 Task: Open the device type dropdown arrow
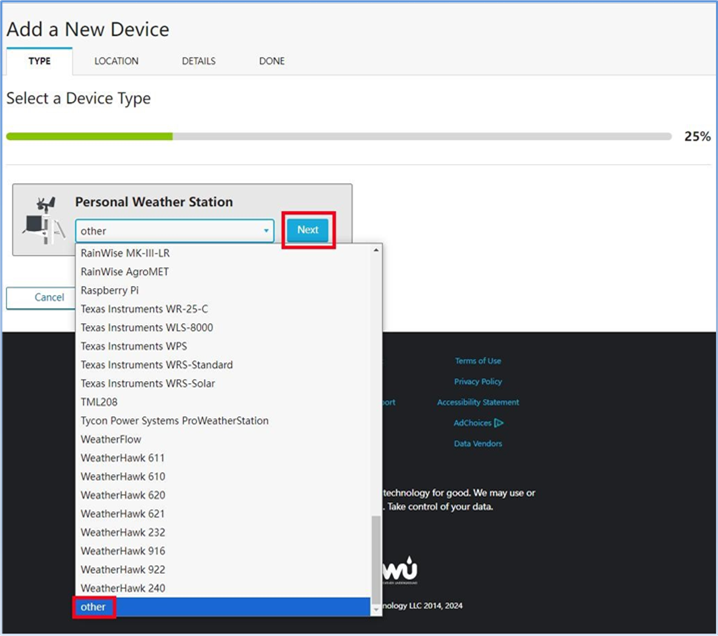tap(266, 231)
